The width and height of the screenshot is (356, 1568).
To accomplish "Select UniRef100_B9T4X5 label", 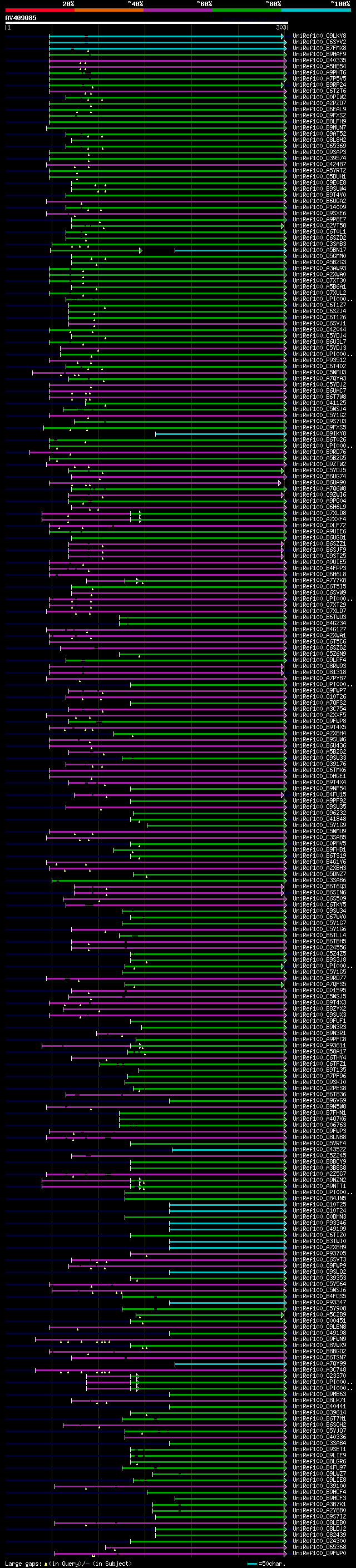I will click(x=319, y=727).
